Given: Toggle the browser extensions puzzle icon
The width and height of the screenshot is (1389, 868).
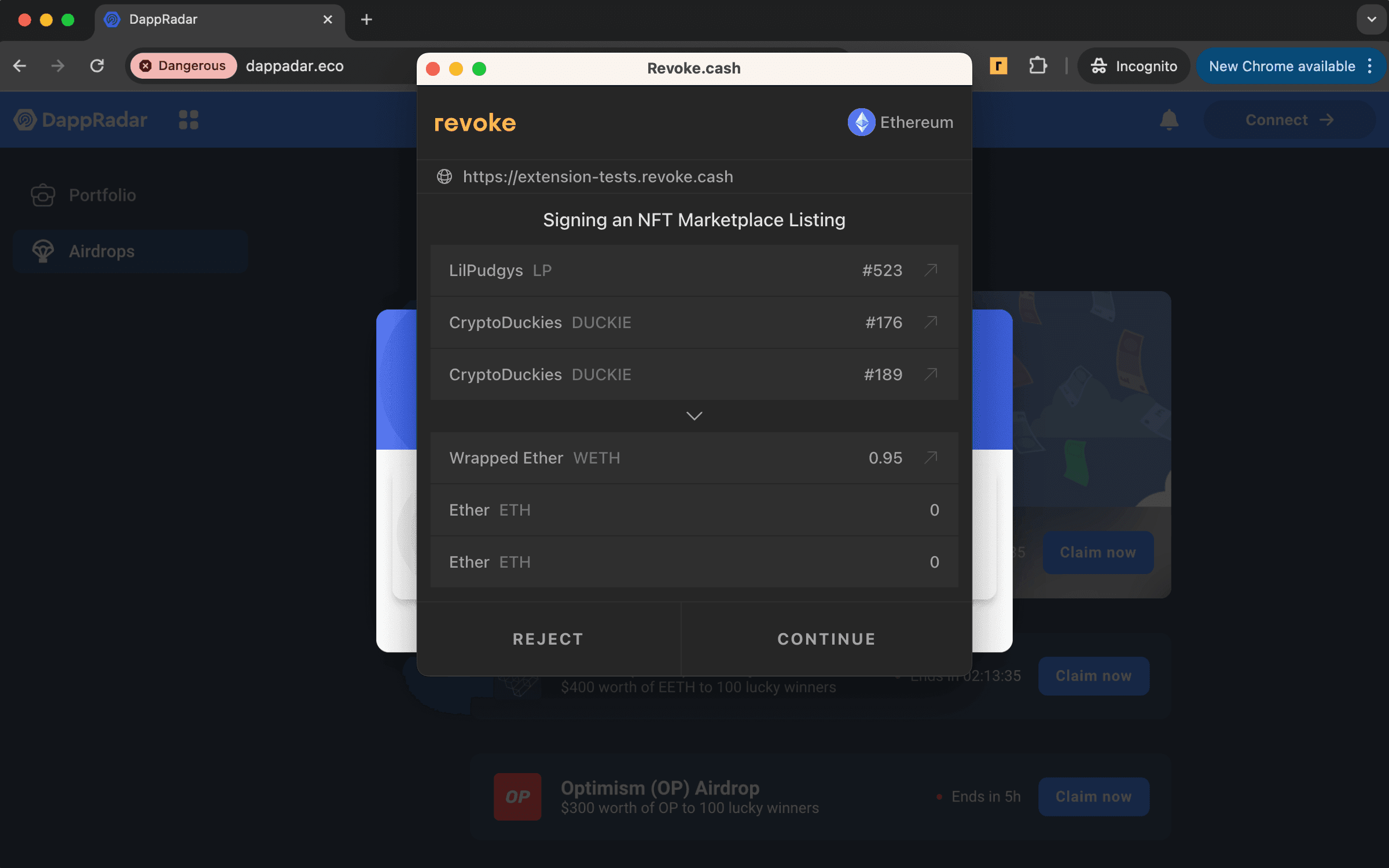Looking at the screenshot, I should pos(1037,65).
